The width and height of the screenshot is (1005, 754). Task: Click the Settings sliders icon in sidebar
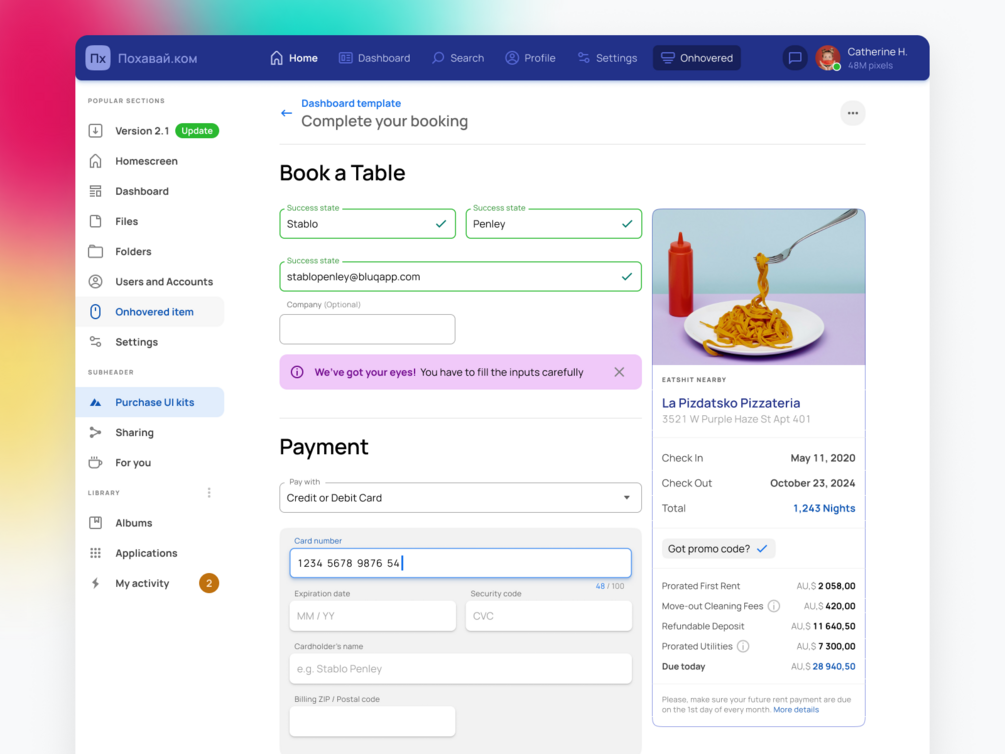coord(96,342)
